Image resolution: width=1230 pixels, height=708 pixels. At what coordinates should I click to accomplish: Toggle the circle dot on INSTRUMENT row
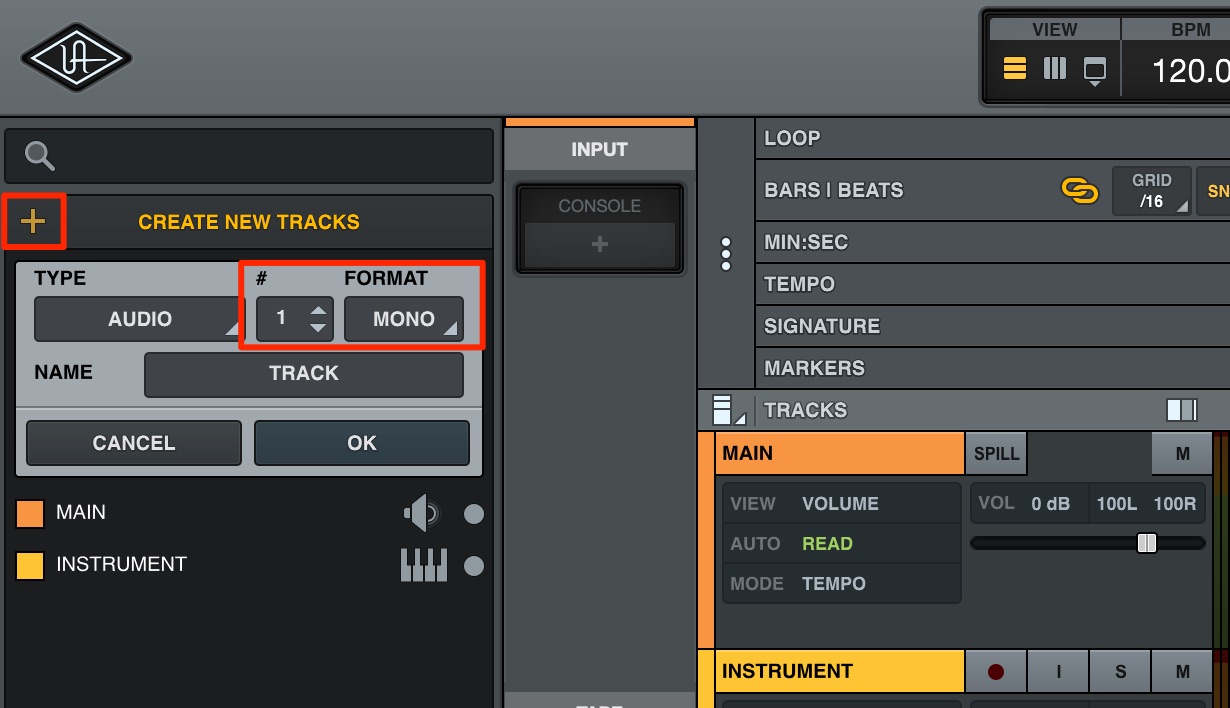474,566
